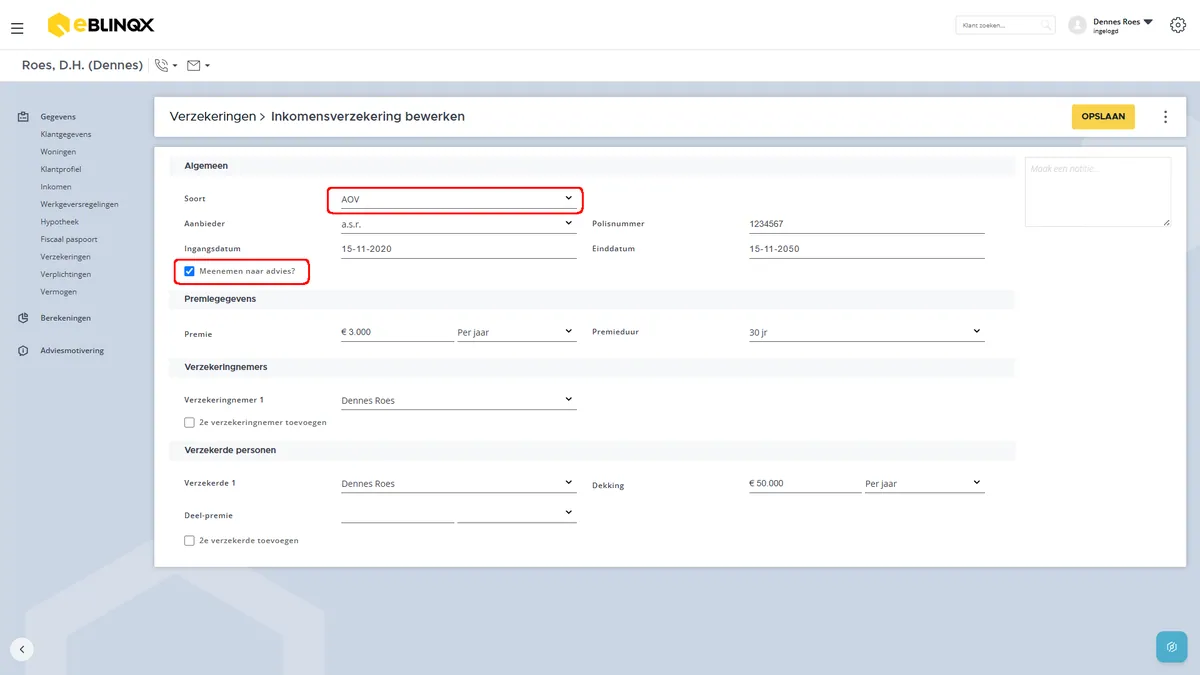Open the Soort dropdown showing AOV

point(458,200)
